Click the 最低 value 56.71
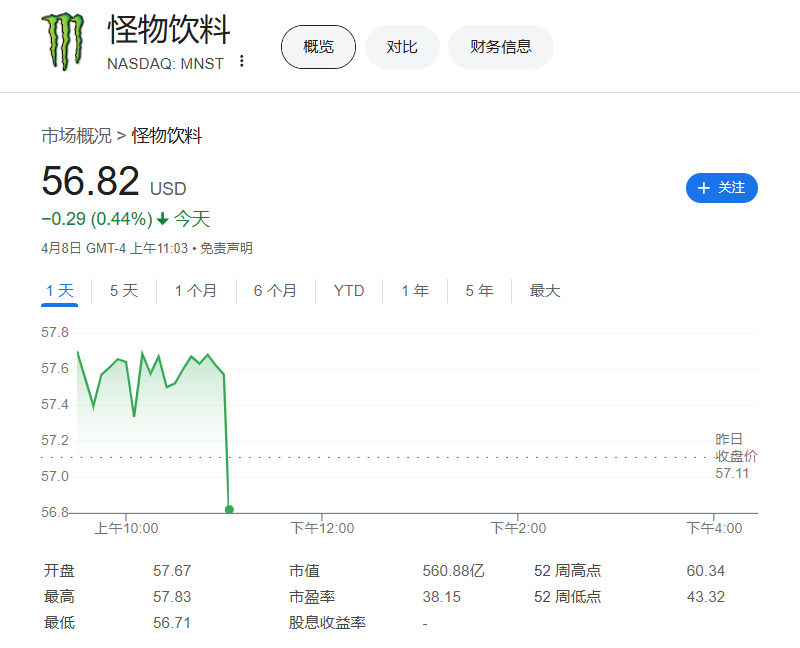 (x=172, y=622)
